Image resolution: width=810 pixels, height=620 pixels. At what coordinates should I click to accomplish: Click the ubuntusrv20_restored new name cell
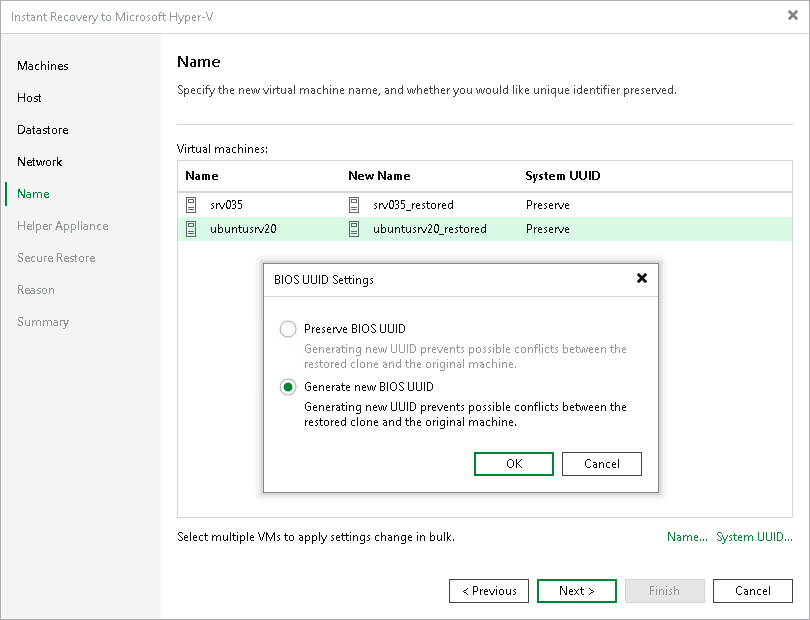[x=430, y=229]
